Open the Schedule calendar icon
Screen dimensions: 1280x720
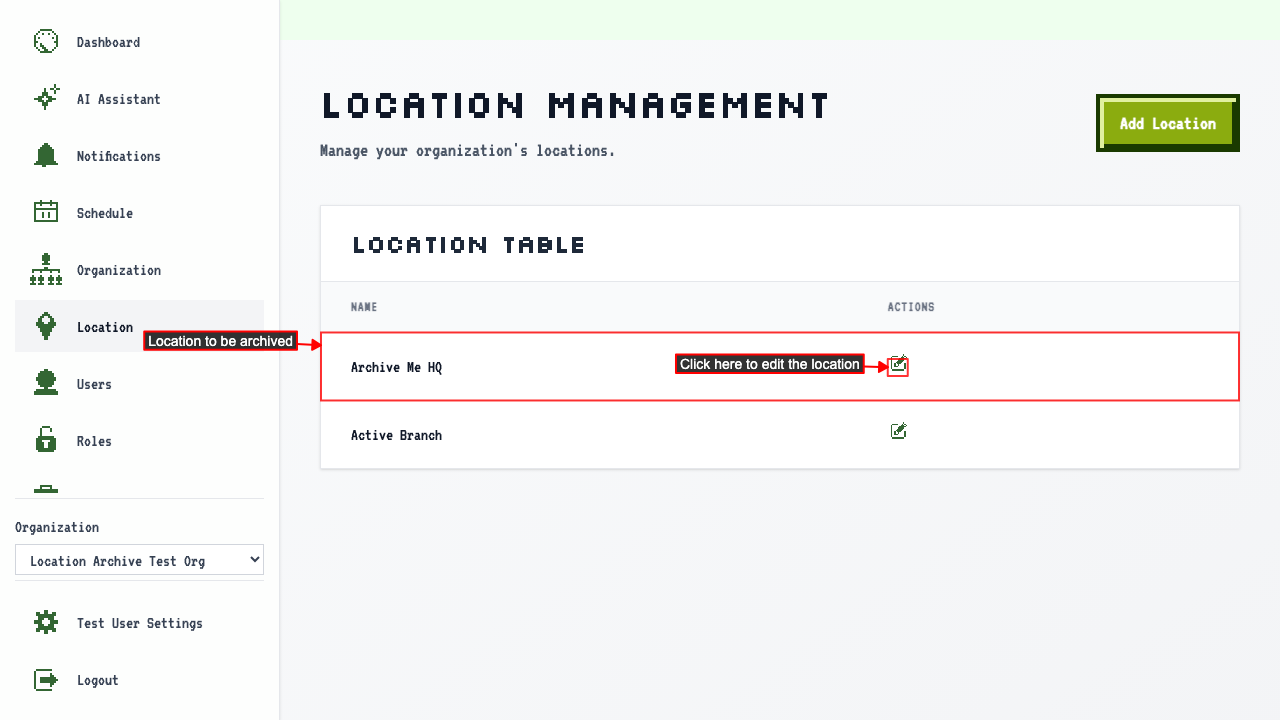tap(46, 212)
